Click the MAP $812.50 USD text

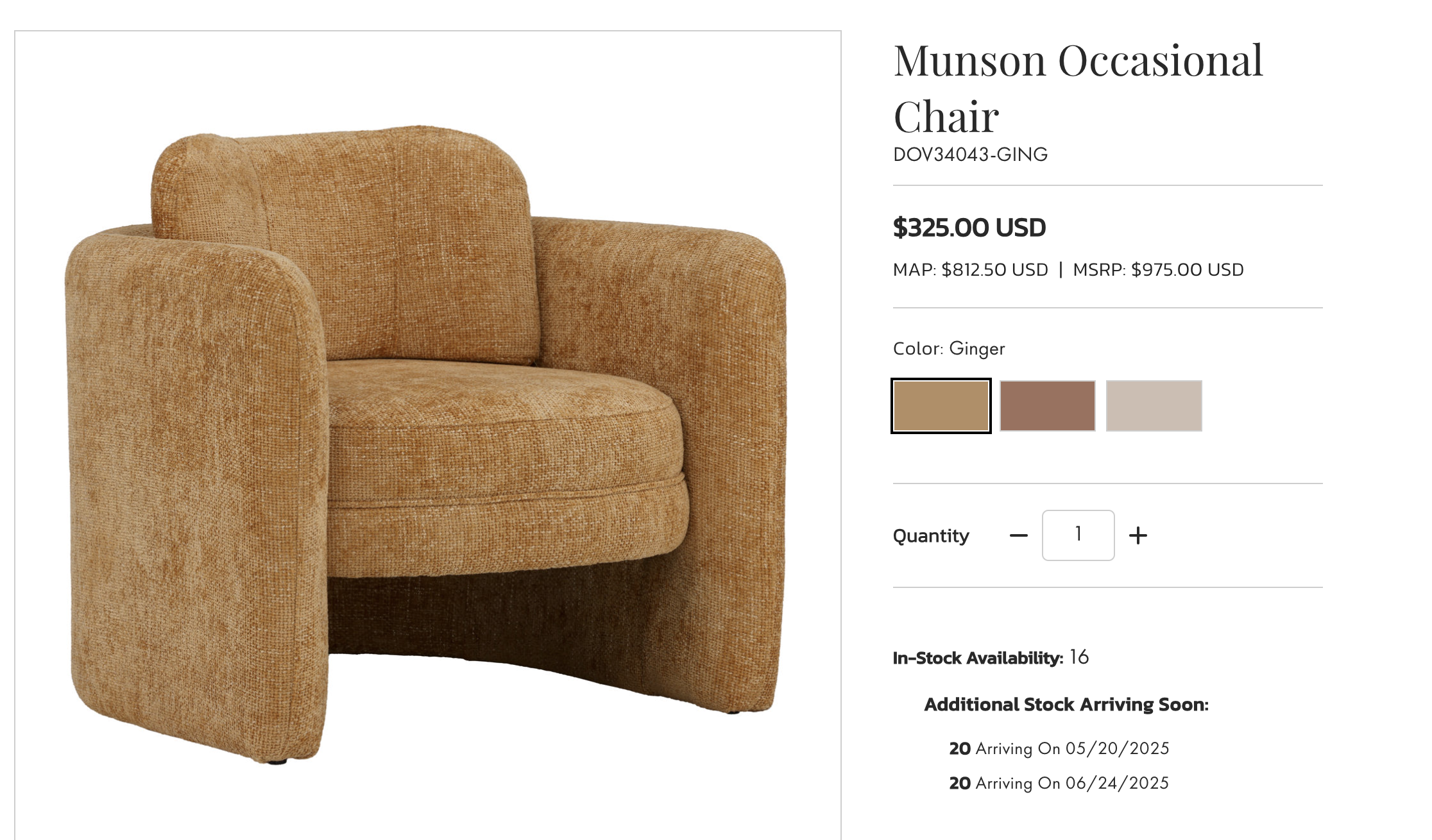pos(971,270)
